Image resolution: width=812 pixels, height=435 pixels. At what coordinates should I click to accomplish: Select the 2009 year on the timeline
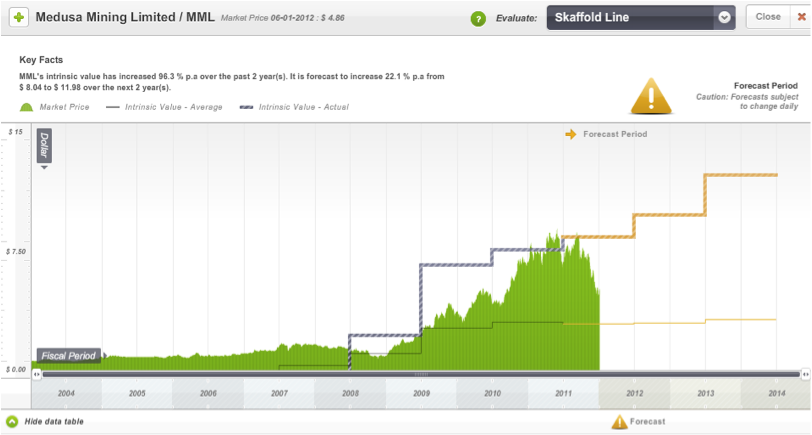pos(422,394)
